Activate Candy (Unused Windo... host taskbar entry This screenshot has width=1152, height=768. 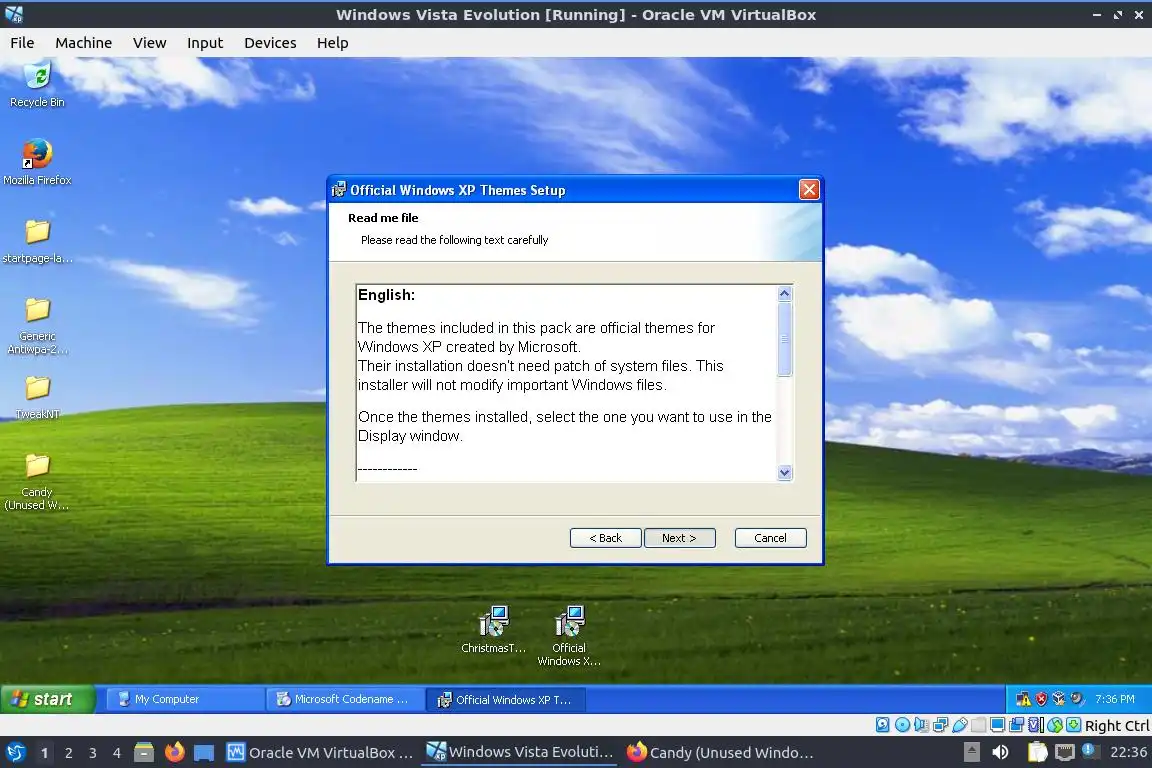click(x=720, y=753)
